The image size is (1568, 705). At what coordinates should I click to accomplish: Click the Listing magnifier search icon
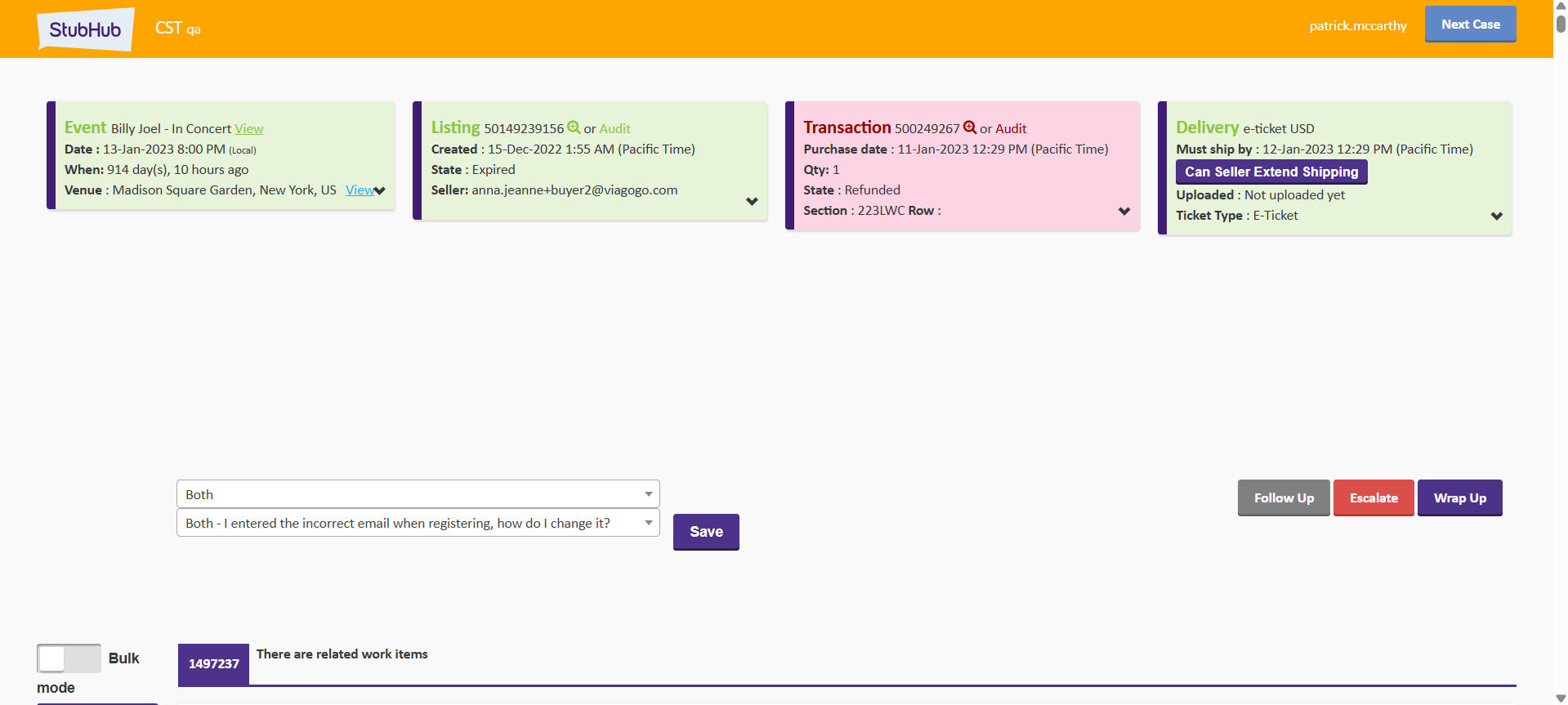[574, 127]
